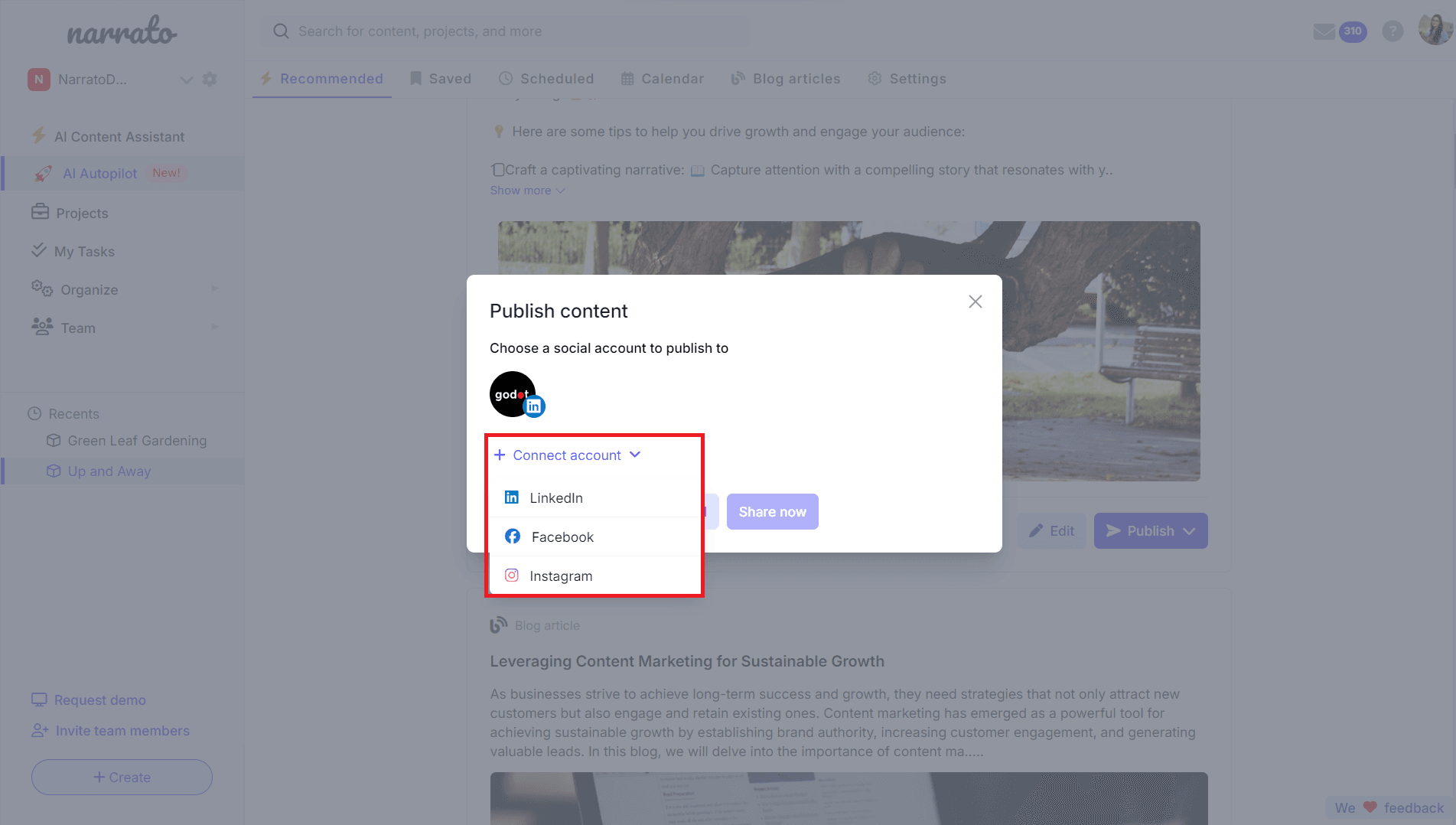The width and height of the screenshot is (1456, 825).
Task: Switch to the Blog articles tab
Action: coord(786,79)
